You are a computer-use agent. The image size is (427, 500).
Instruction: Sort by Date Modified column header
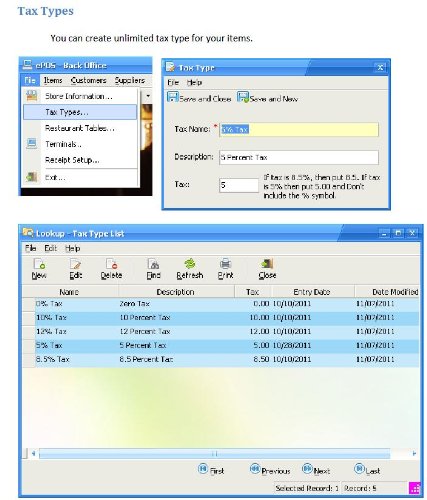click(387, 292)
